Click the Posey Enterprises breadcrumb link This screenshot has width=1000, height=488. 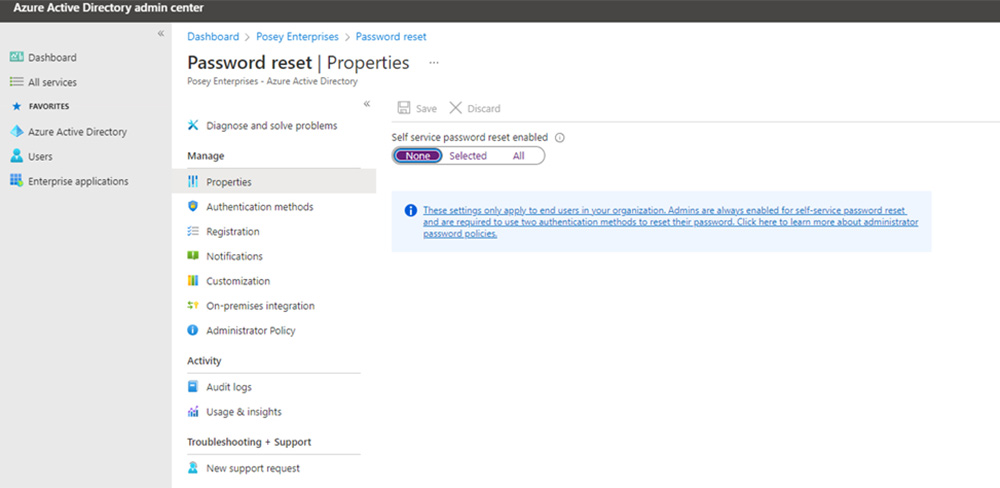(x=297, y=36)
